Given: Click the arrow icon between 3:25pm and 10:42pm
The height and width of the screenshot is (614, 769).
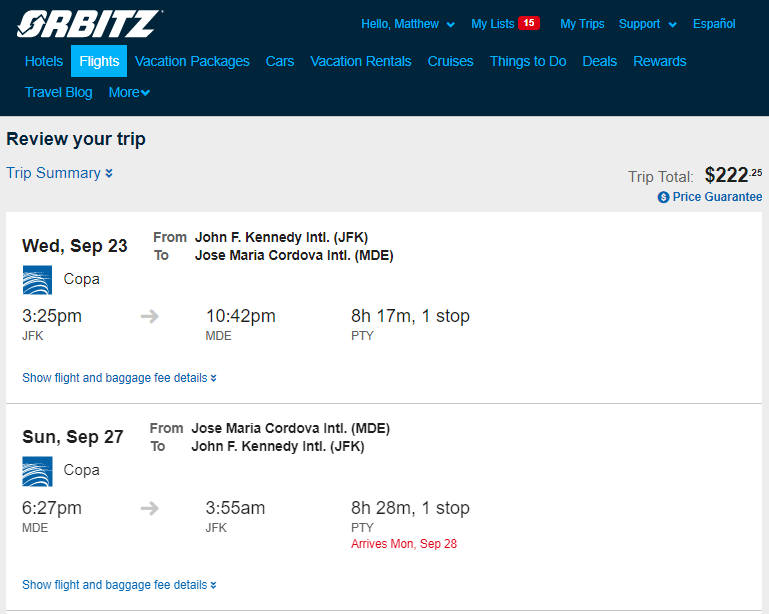Looking at the screenshot, I should tap(150, 316).
